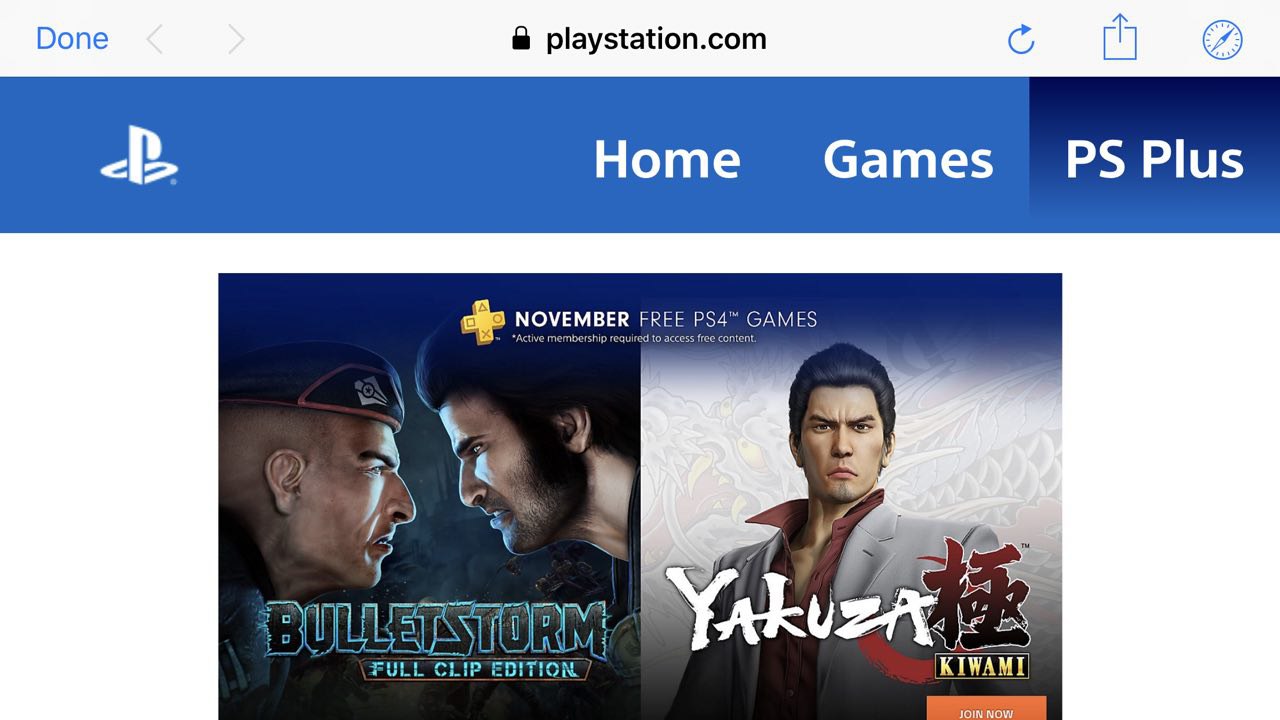The image size is (1280, 720).
Task: Tap the padlock icon beside the URL
Action: (x=521, y=39)
